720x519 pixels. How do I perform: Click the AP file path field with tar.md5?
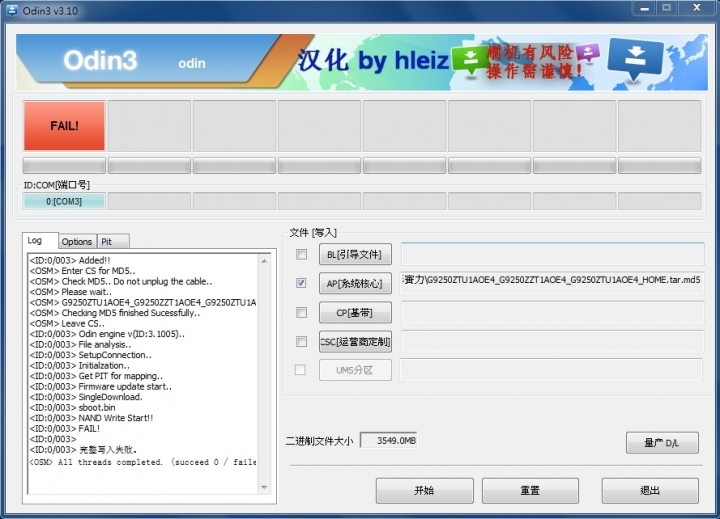[x=552, y=282]
